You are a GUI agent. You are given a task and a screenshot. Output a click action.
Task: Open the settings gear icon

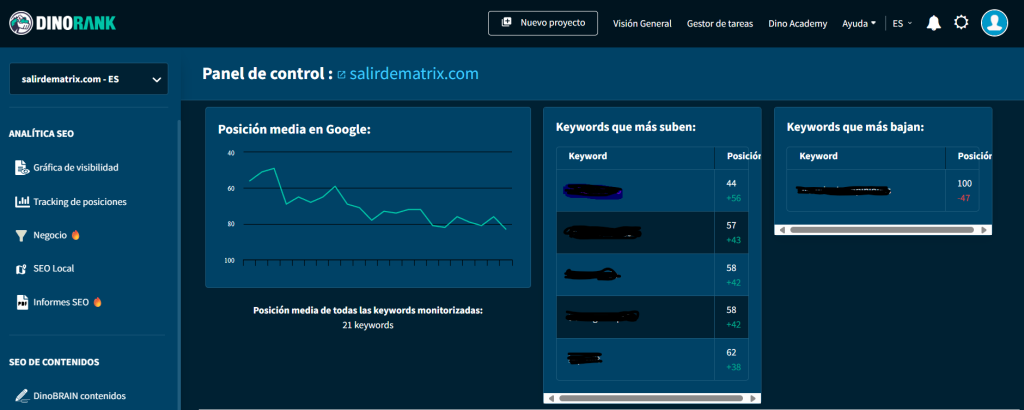pos(961,23)
